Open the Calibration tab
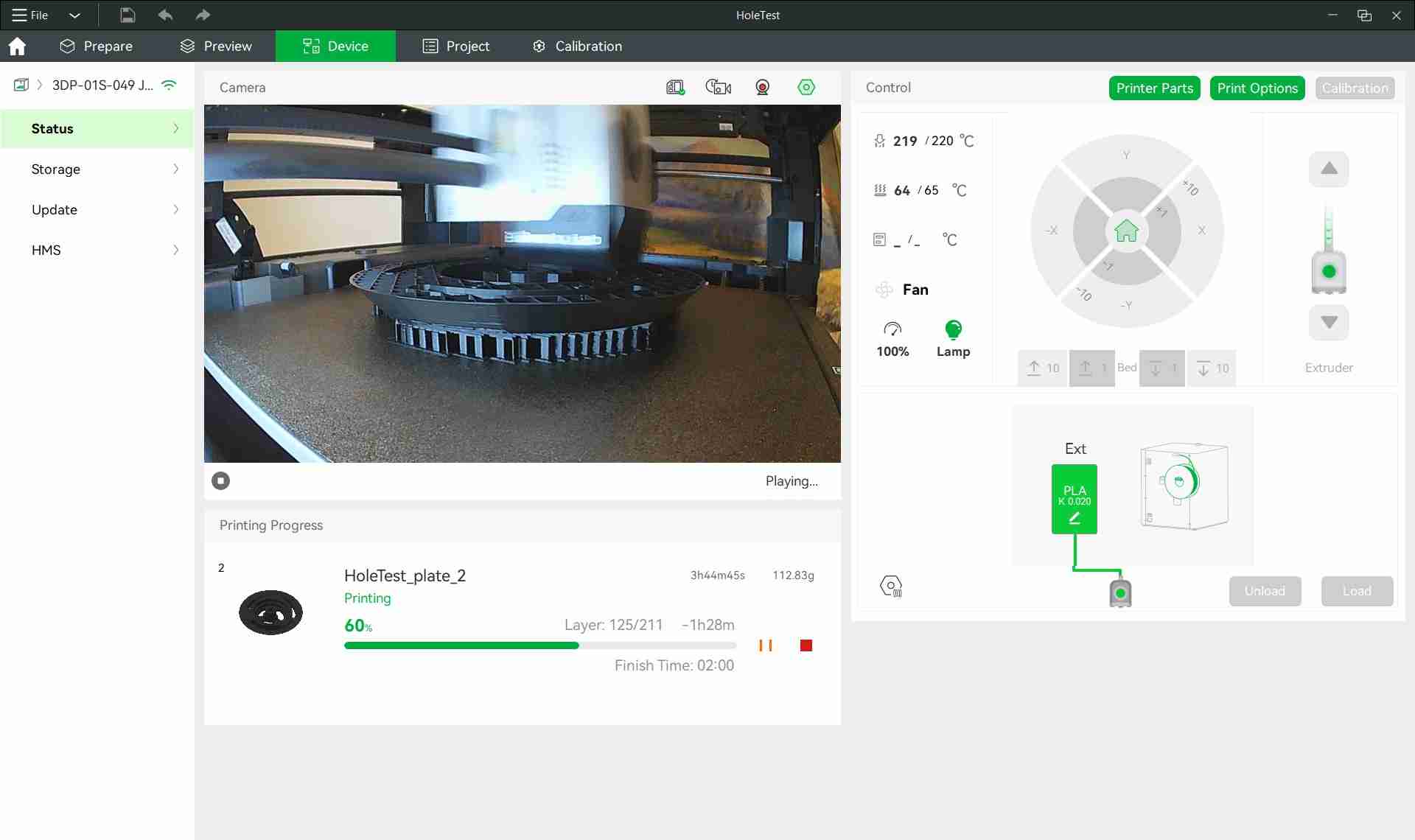Viewport: 1415px width, 840px height. click(578, 46)
